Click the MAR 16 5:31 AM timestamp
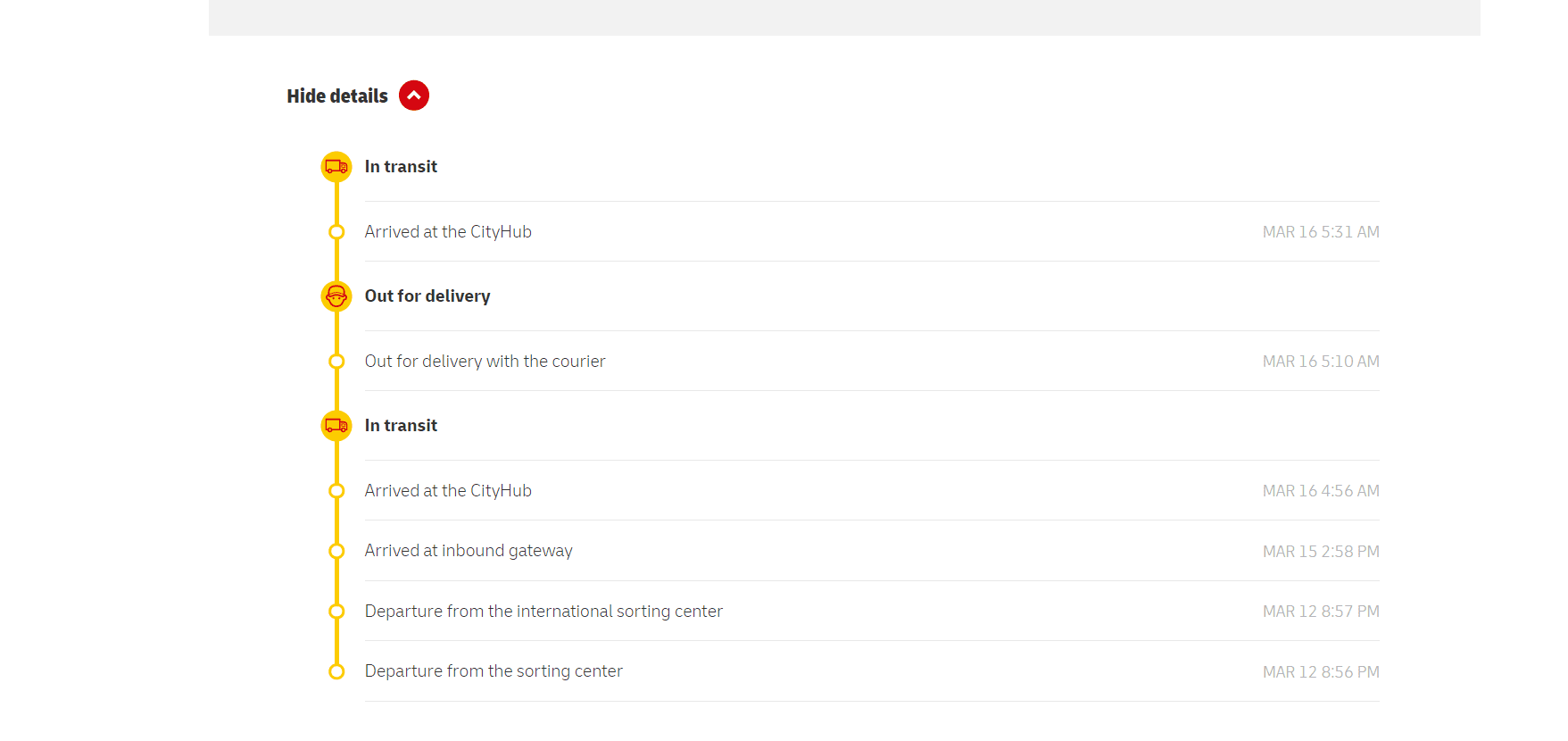 click(1321, 232)
